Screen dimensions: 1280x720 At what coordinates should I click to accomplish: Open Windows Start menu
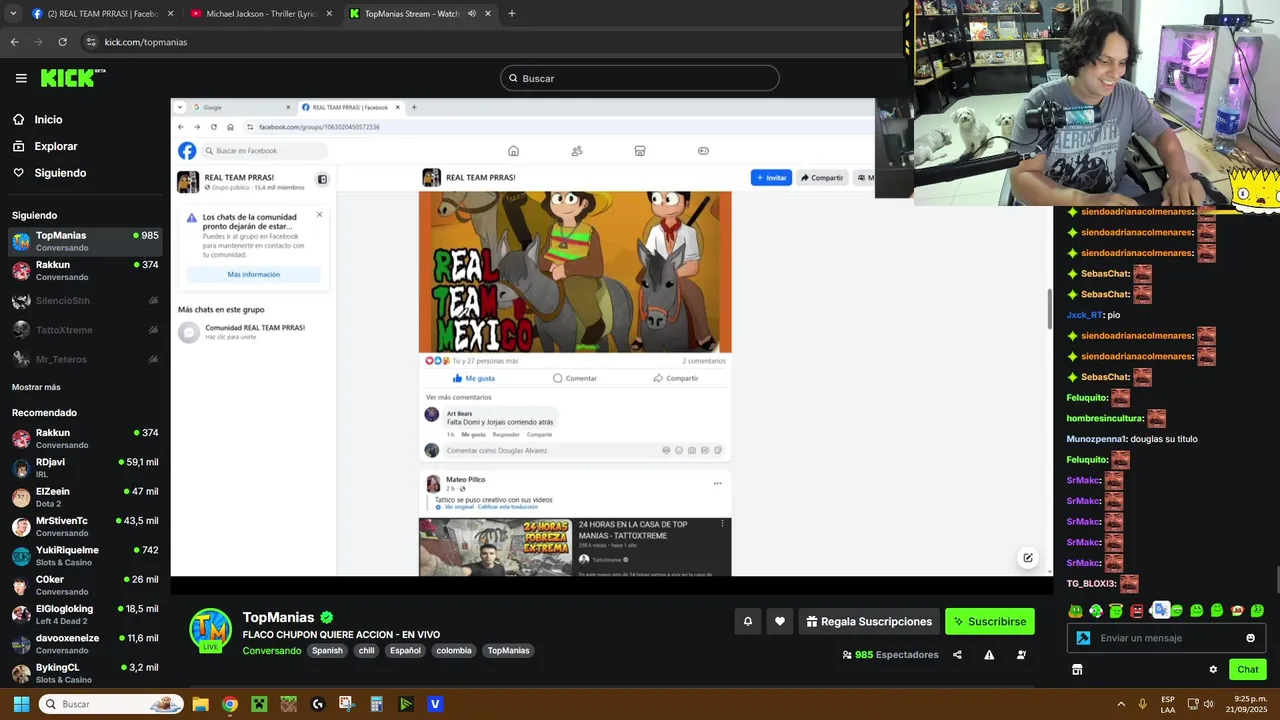21,704
